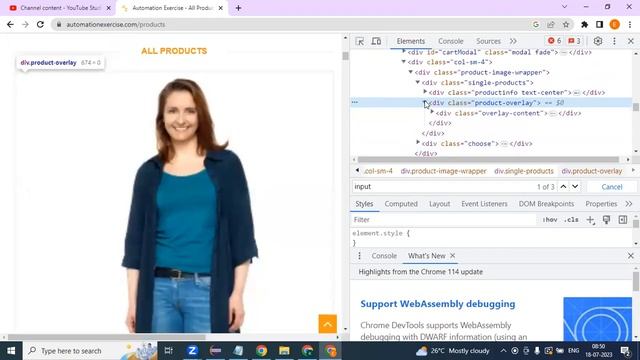Open a new browser tab
The image size is (640, 360).
click(x=238, y=8)
